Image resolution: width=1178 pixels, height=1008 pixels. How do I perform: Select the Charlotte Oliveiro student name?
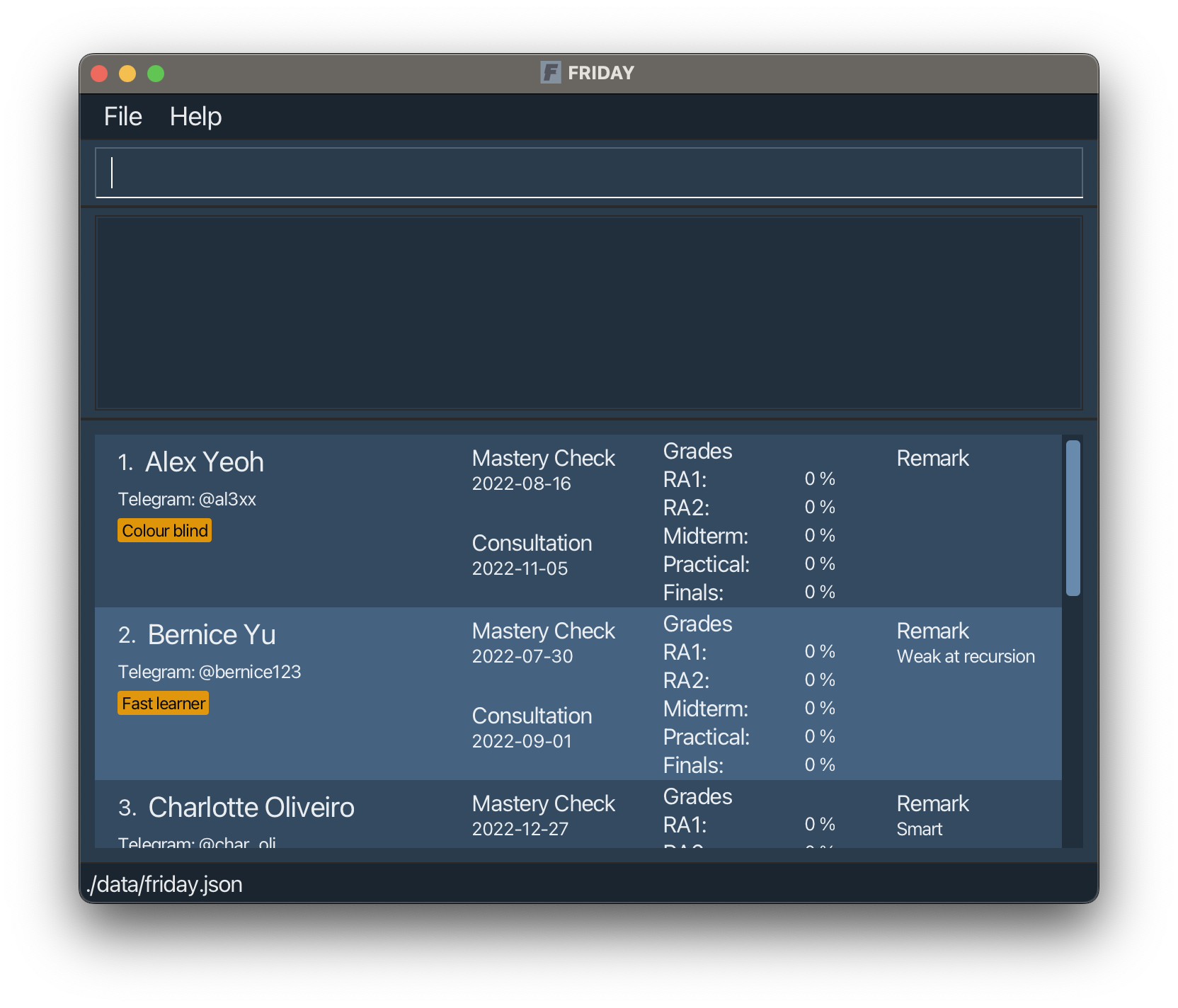tap(251, 808)
